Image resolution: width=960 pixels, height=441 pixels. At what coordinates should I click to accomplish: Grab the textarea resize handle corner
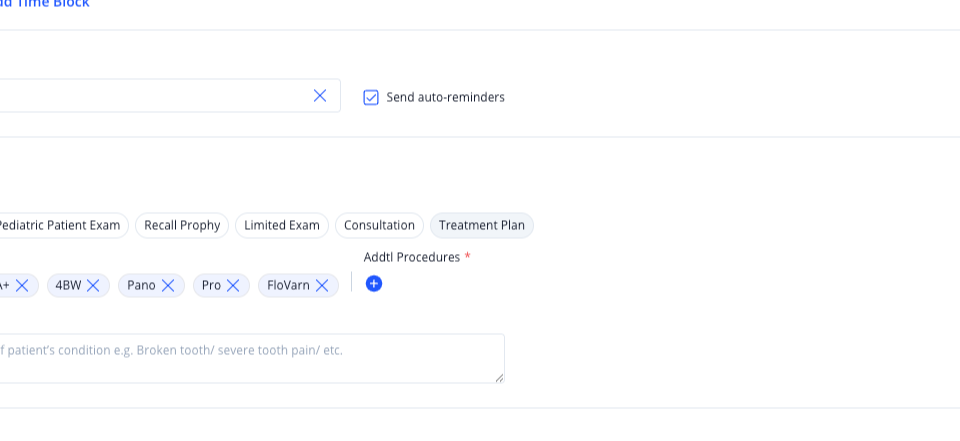500,379
